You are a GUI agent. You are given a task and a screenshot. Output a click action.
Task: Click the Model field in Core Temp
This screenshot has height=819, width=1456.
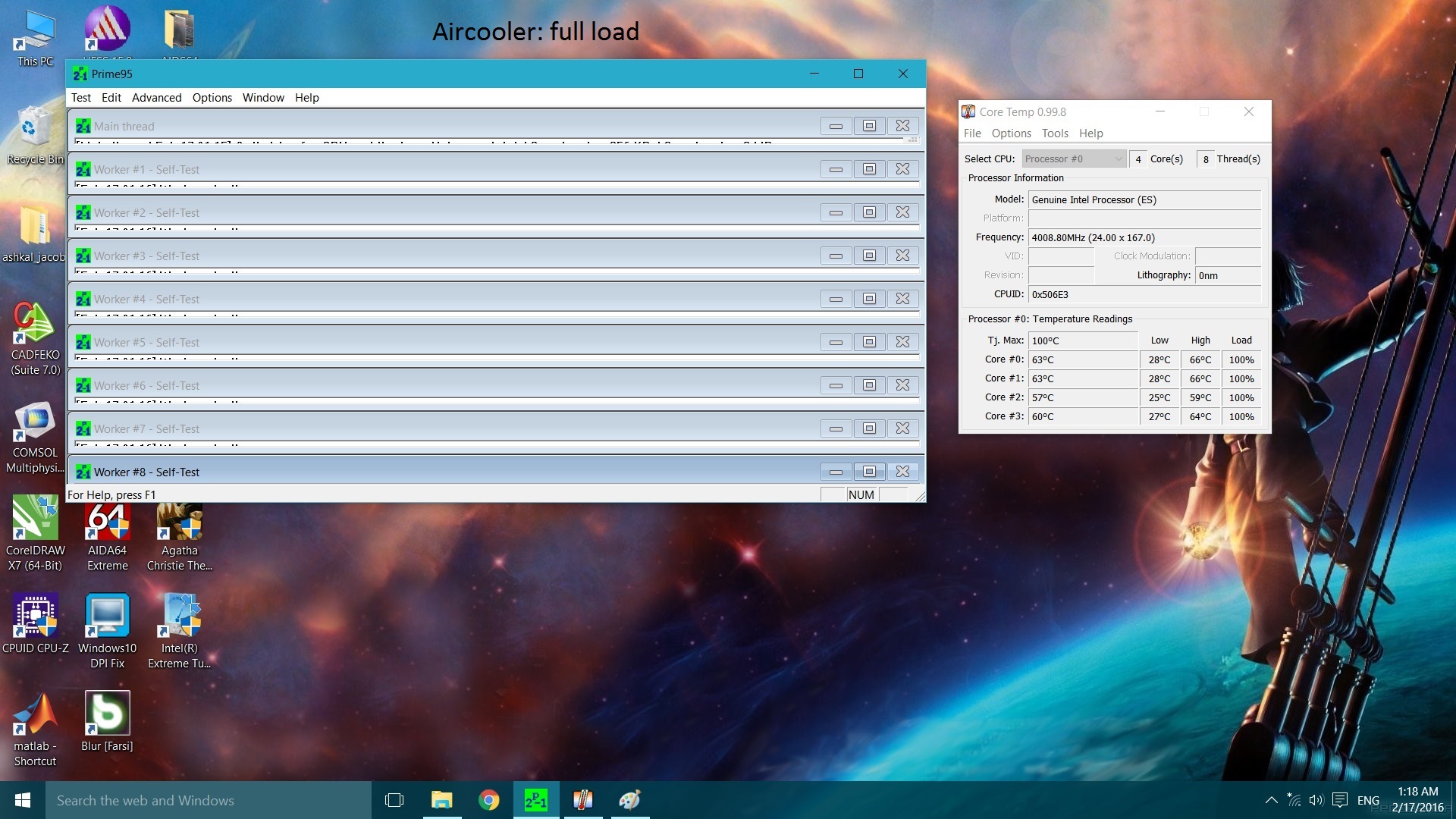click(1144, 199)
